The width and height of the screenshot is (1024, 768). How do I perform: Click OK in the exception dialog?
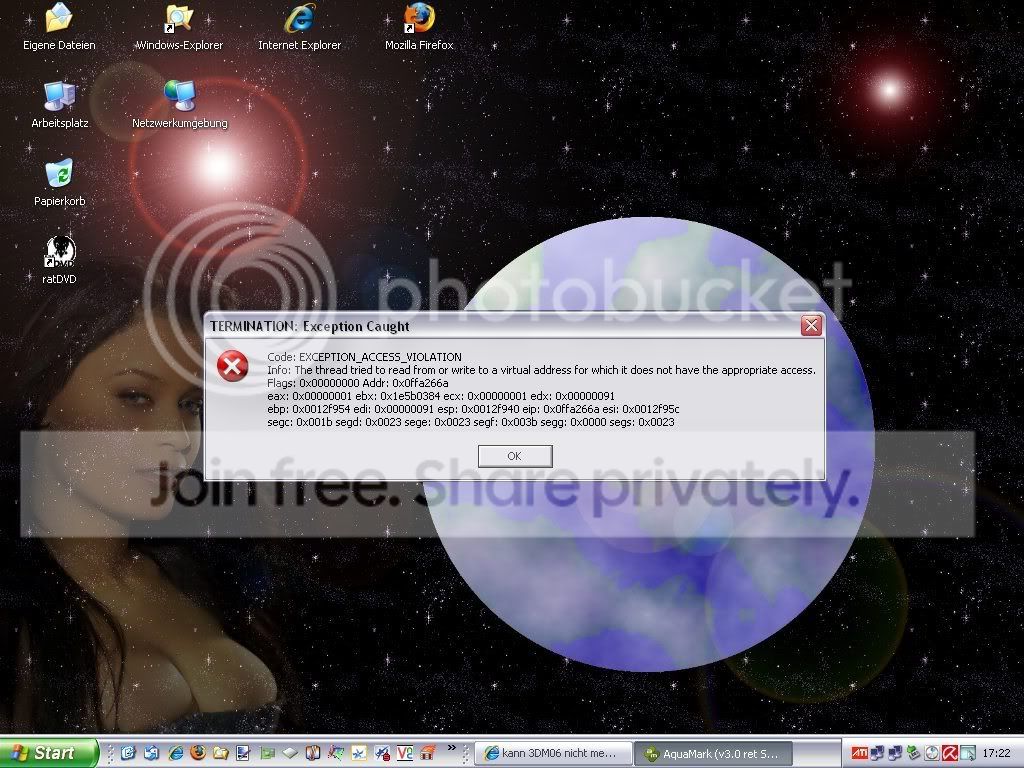(514, 455)
